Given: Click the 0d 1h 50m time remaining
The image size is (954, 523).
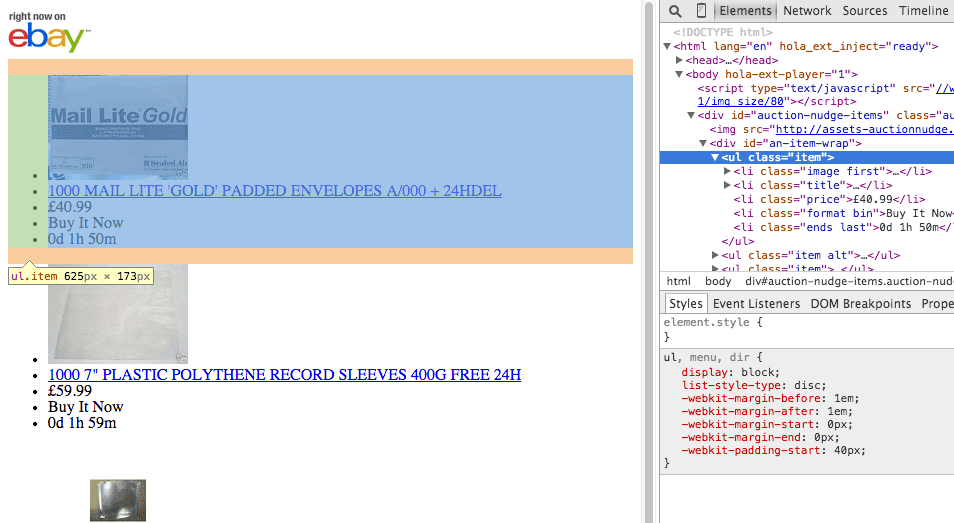Looking at the screenshot, I should [x=82, y=239].
